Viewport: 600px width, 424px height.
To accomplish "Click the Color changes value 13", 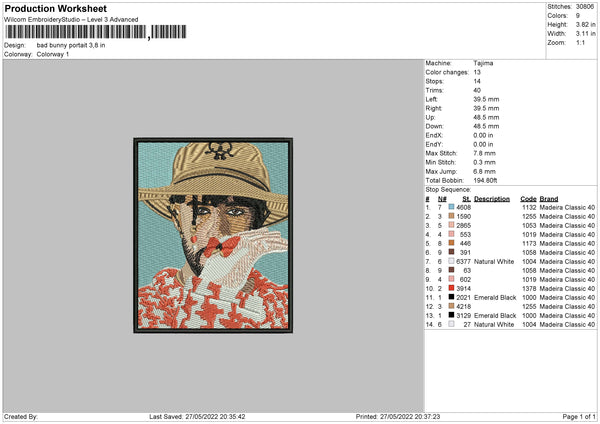I will (477, 72).
